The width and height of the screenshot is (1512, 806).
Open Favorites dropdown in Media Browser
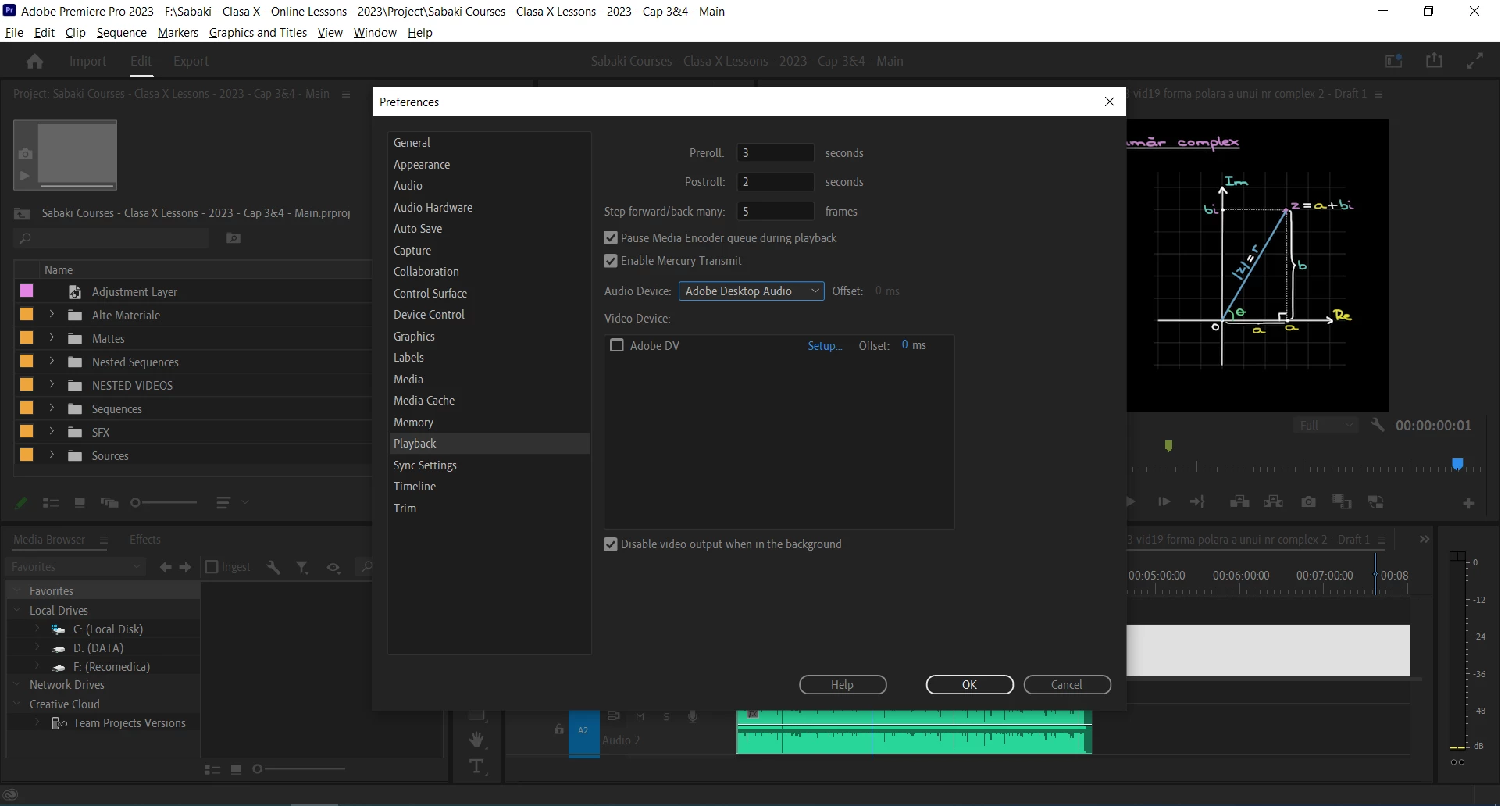[x=77, y=567]
